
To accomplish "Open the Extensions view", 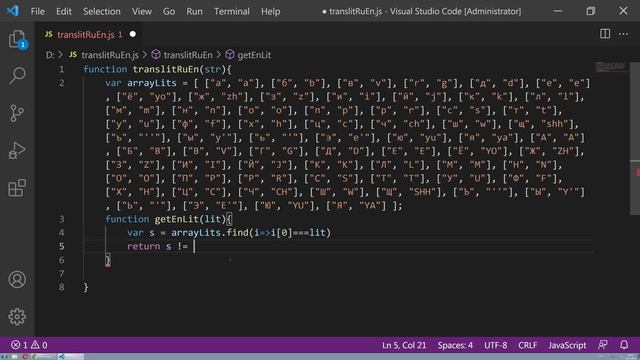I will 17,188.
